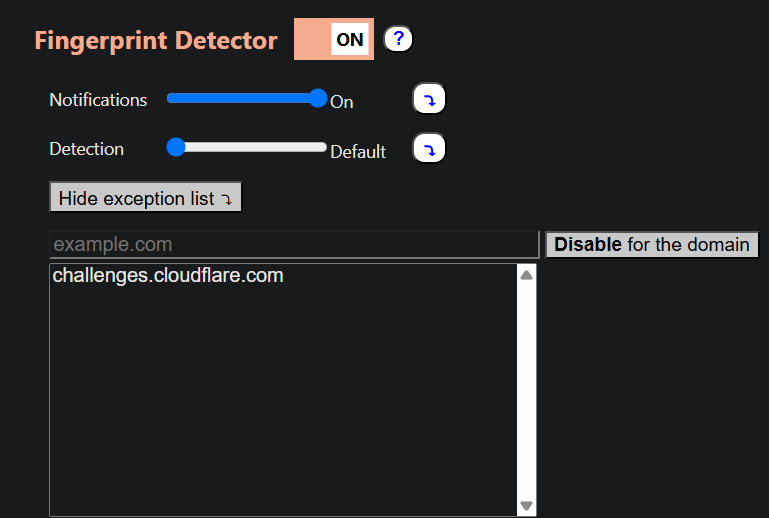
Task: Click the Detection label
Action: [87, 149]
